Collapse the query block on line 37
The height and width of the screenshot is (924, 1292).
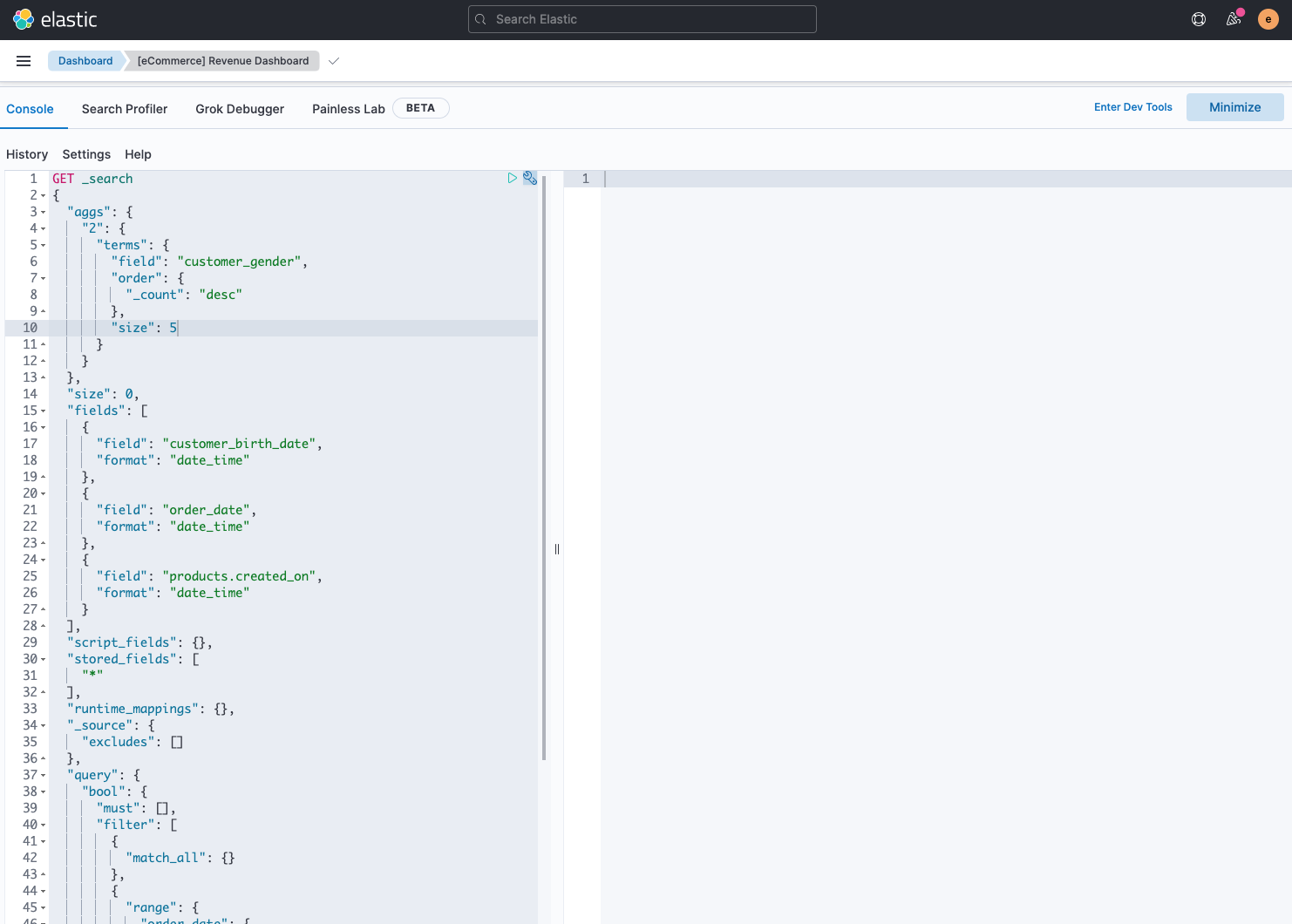tap(43, 775)
